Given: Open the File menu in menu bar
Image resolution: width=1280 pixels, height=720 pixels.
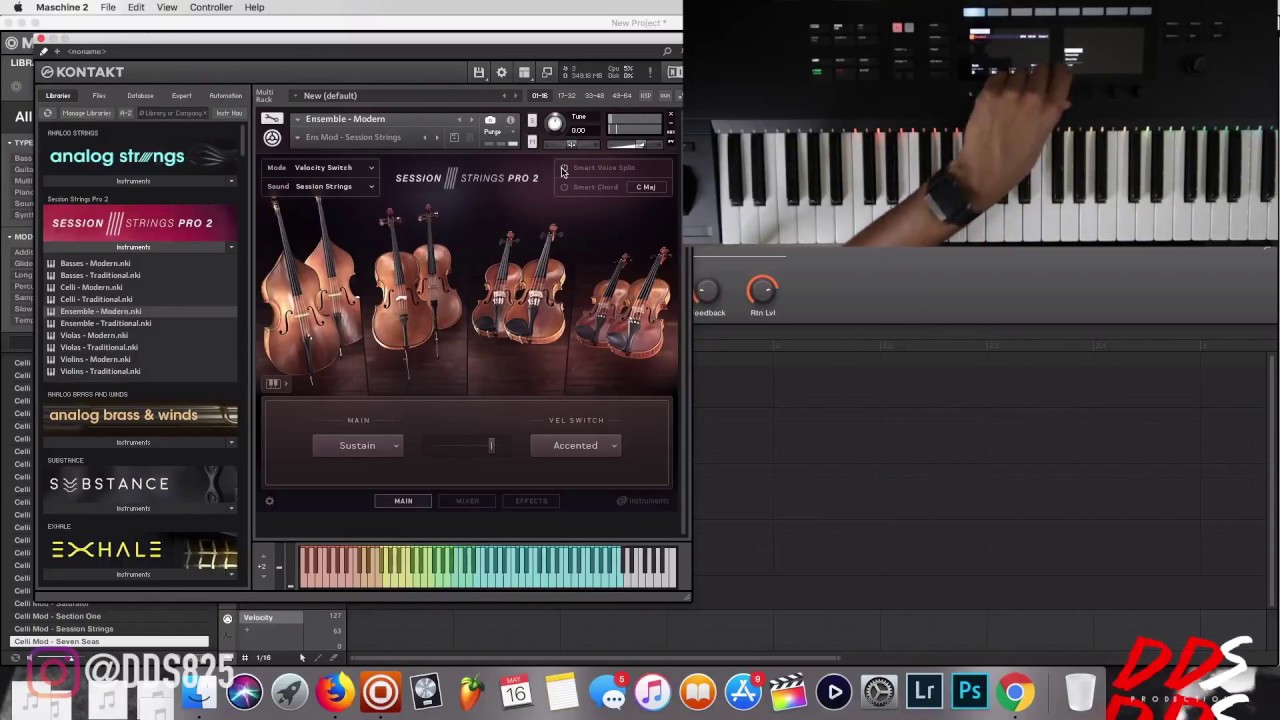Looking at the screenshot, I should click(x=108, y=7).
